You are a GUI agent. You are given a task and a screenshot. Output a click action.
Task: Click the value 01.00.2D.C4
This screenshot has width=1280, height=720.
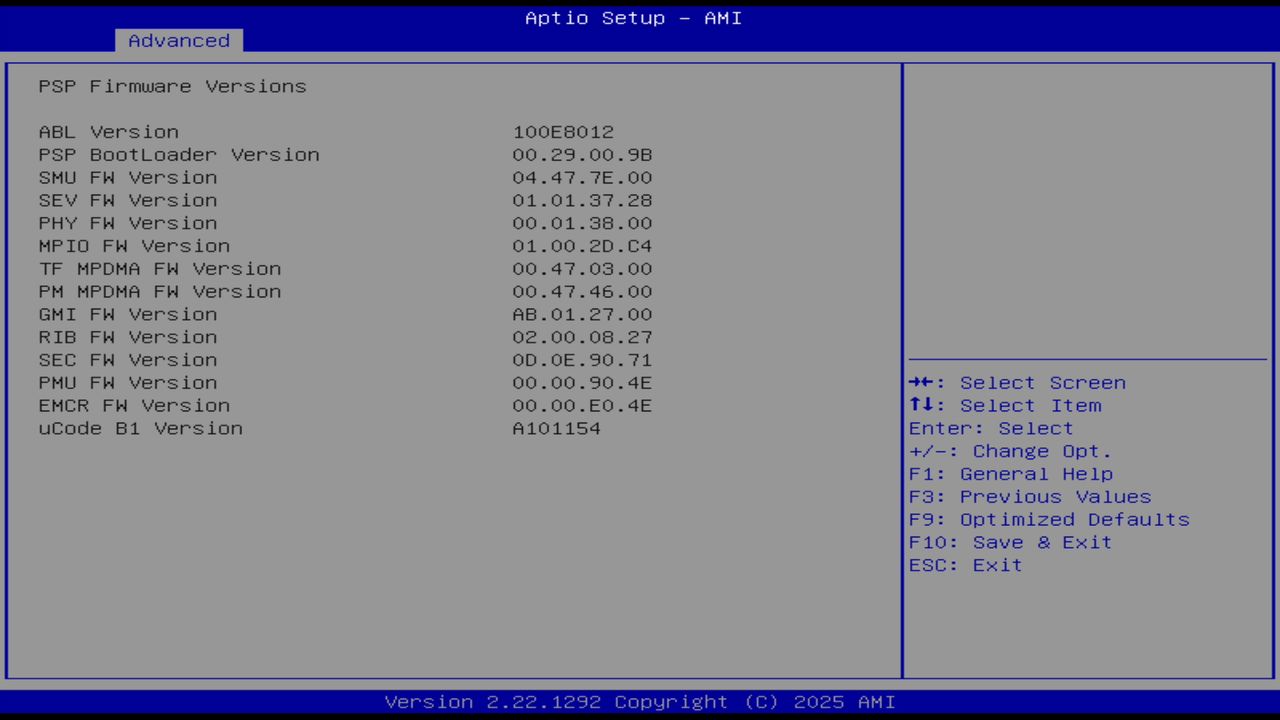pos(582,246)
